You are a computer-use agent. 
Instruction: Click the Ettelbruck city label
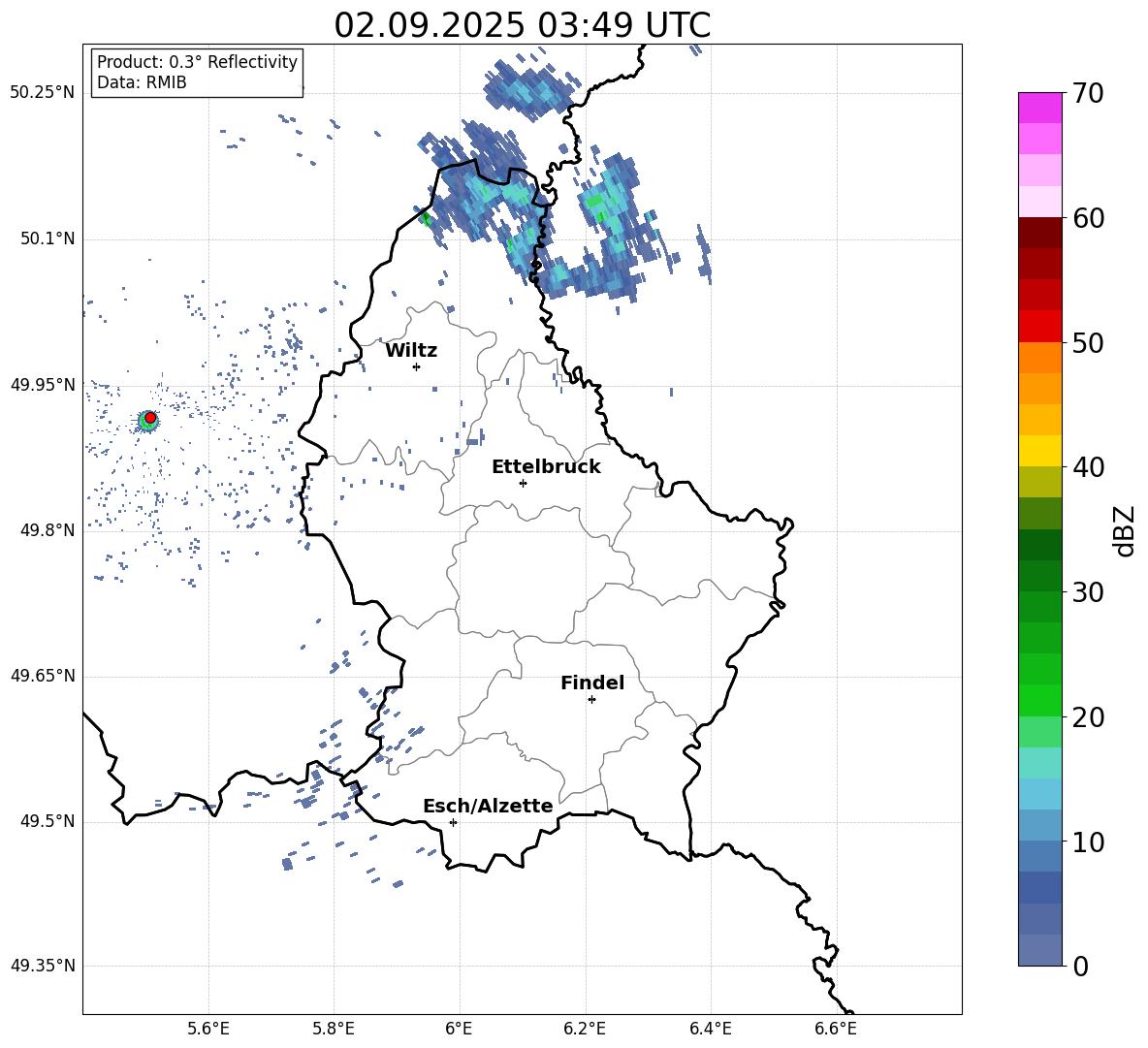pos(546,467)
